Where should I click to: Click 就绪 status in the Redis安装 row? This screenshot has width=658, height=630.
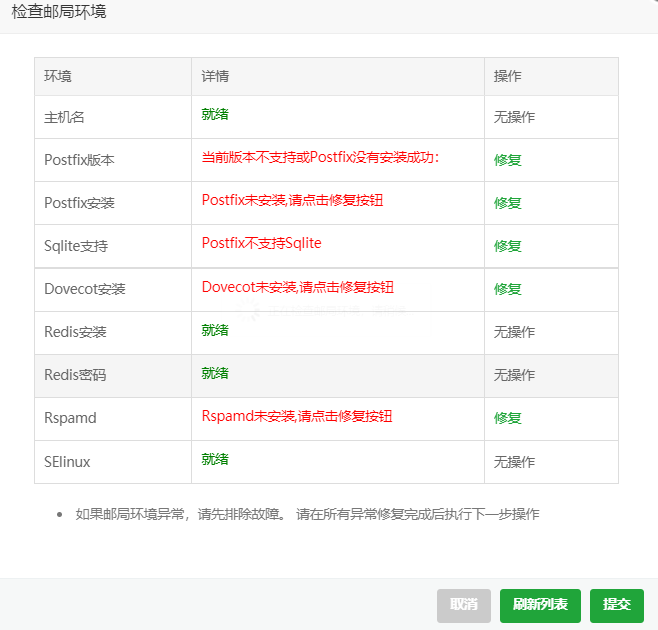pyautogui.click(x=215, y=330)
